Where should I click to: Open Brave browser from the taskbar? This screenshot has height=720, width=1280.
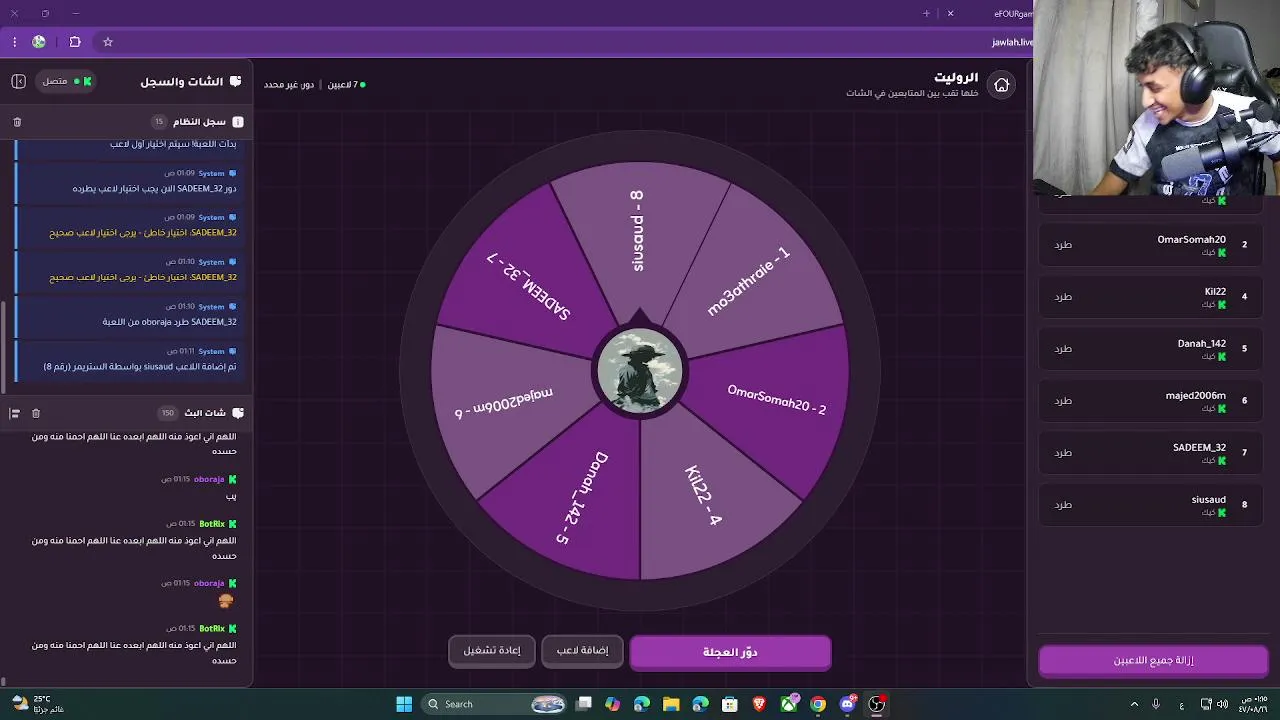(x=759, y=704)
